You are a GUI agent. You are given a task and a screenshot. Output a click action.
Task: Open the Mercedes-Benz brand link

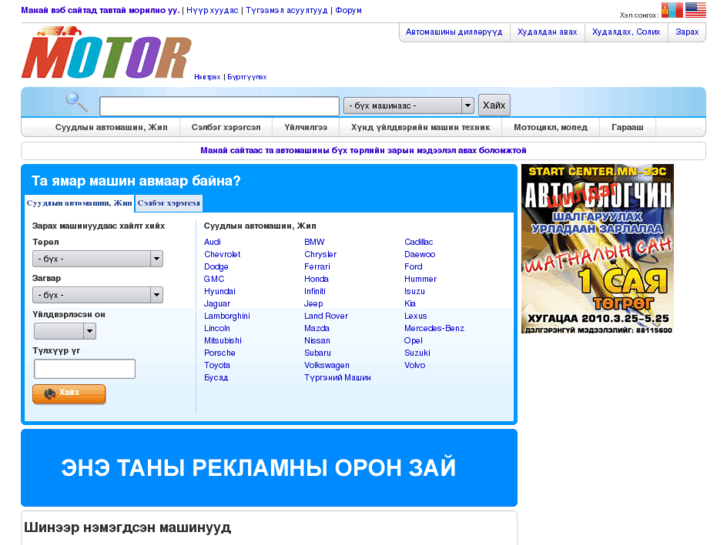434,328
